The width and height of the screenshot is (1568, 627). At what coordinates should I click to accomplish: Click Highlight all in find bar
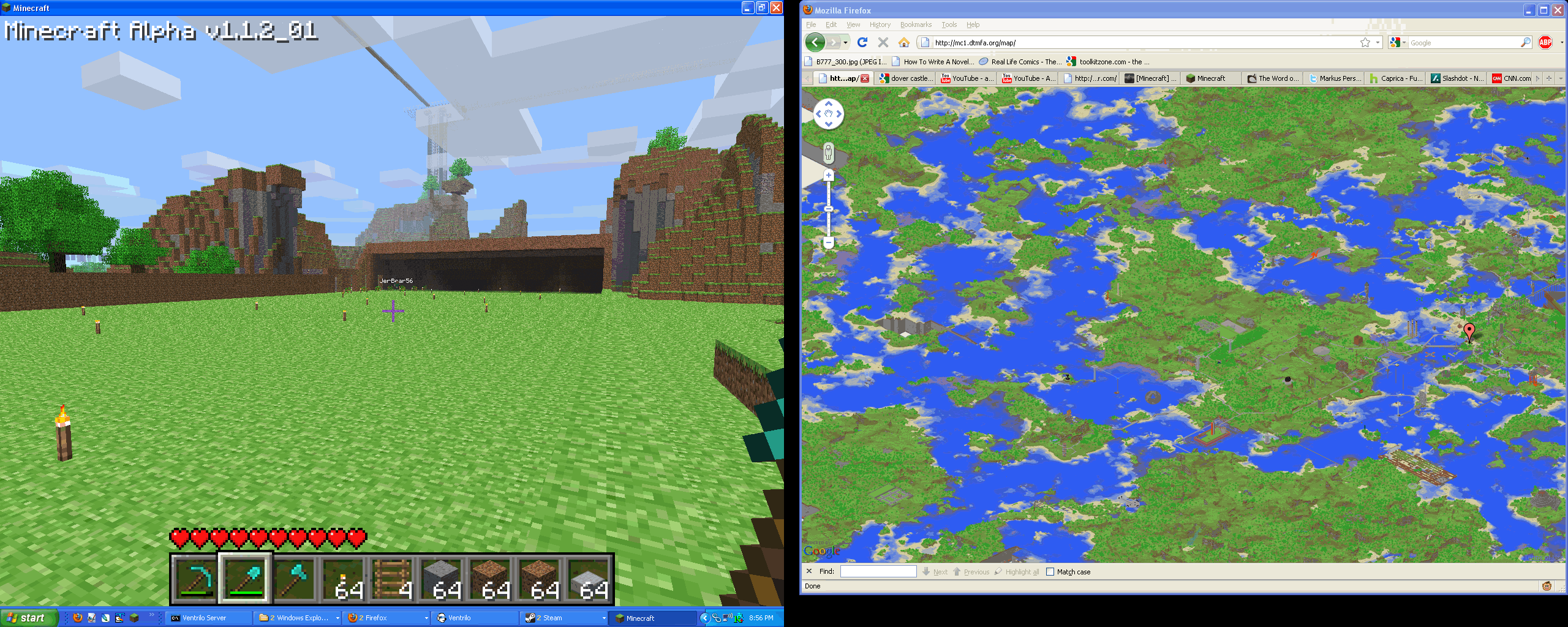tap(1016, 572)
